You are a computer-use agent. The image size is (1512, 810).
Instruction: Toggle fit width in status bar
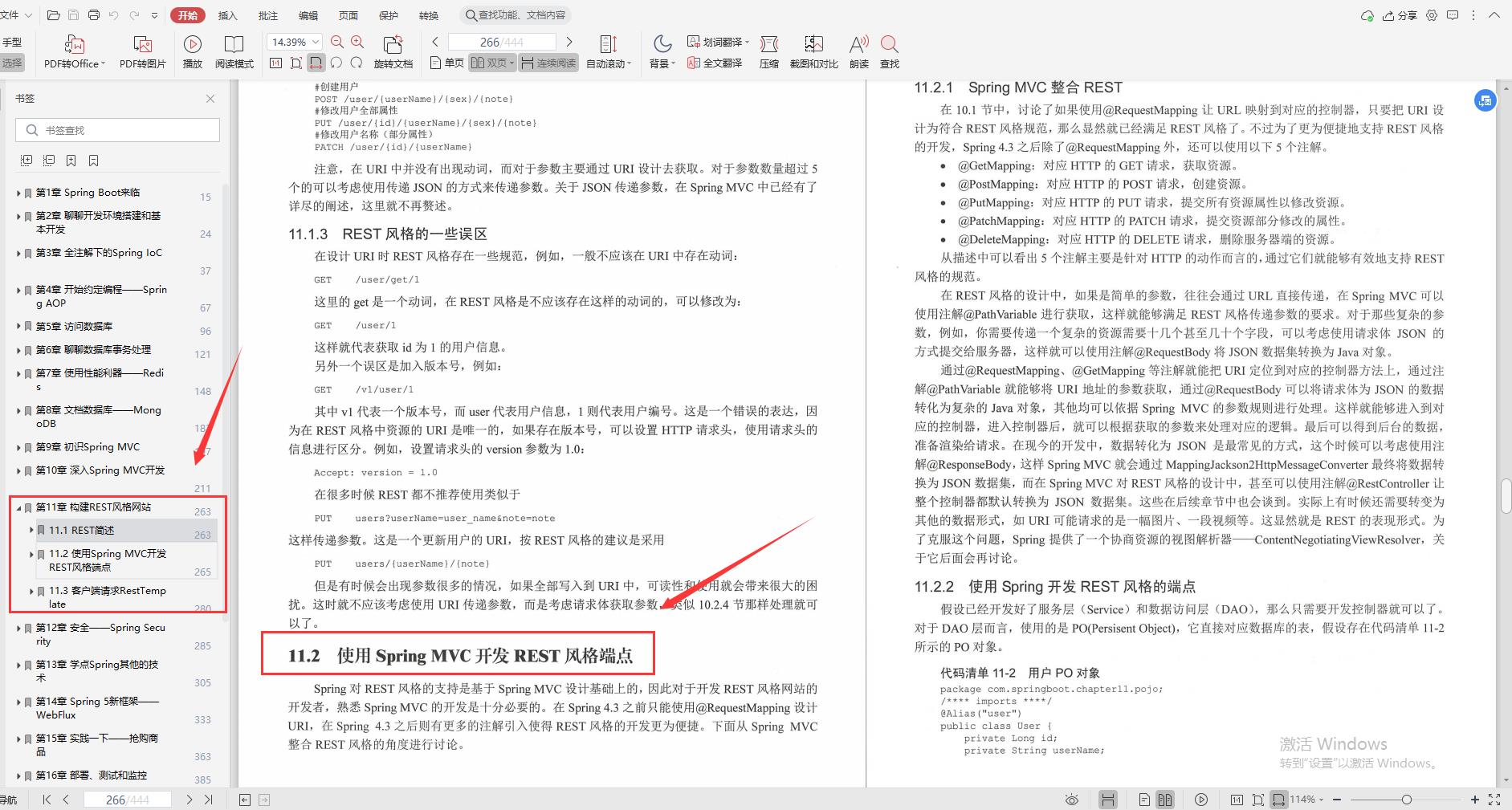1278,800
